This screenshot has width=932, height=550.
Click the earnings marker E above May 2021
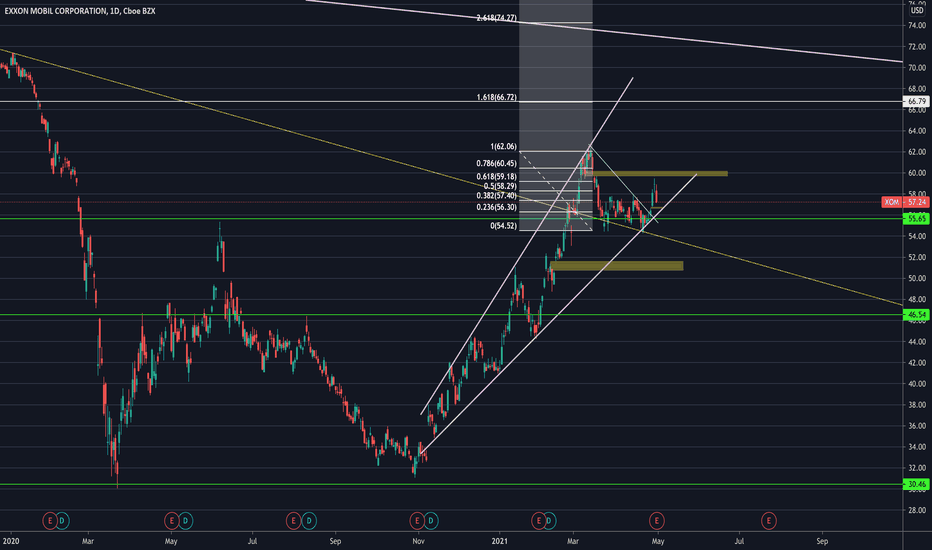coord(657,521)
